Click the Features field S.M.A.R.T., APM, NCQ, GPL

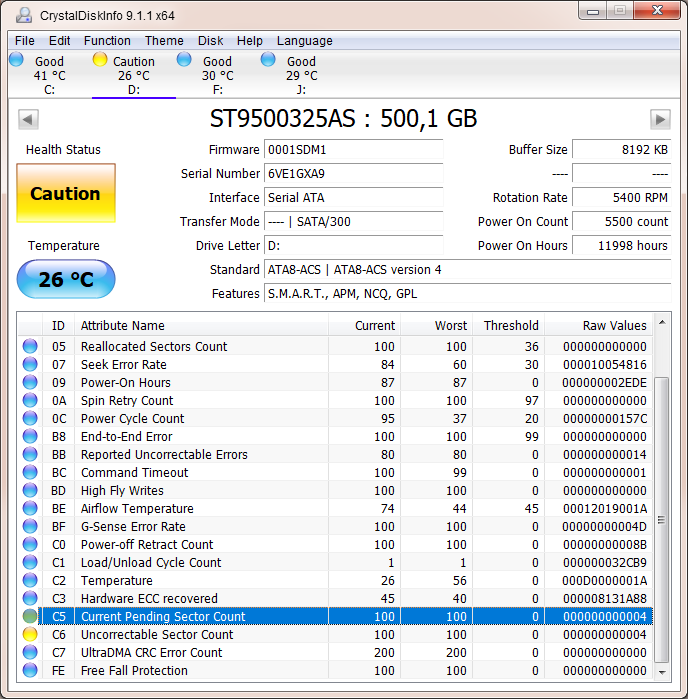468,294
